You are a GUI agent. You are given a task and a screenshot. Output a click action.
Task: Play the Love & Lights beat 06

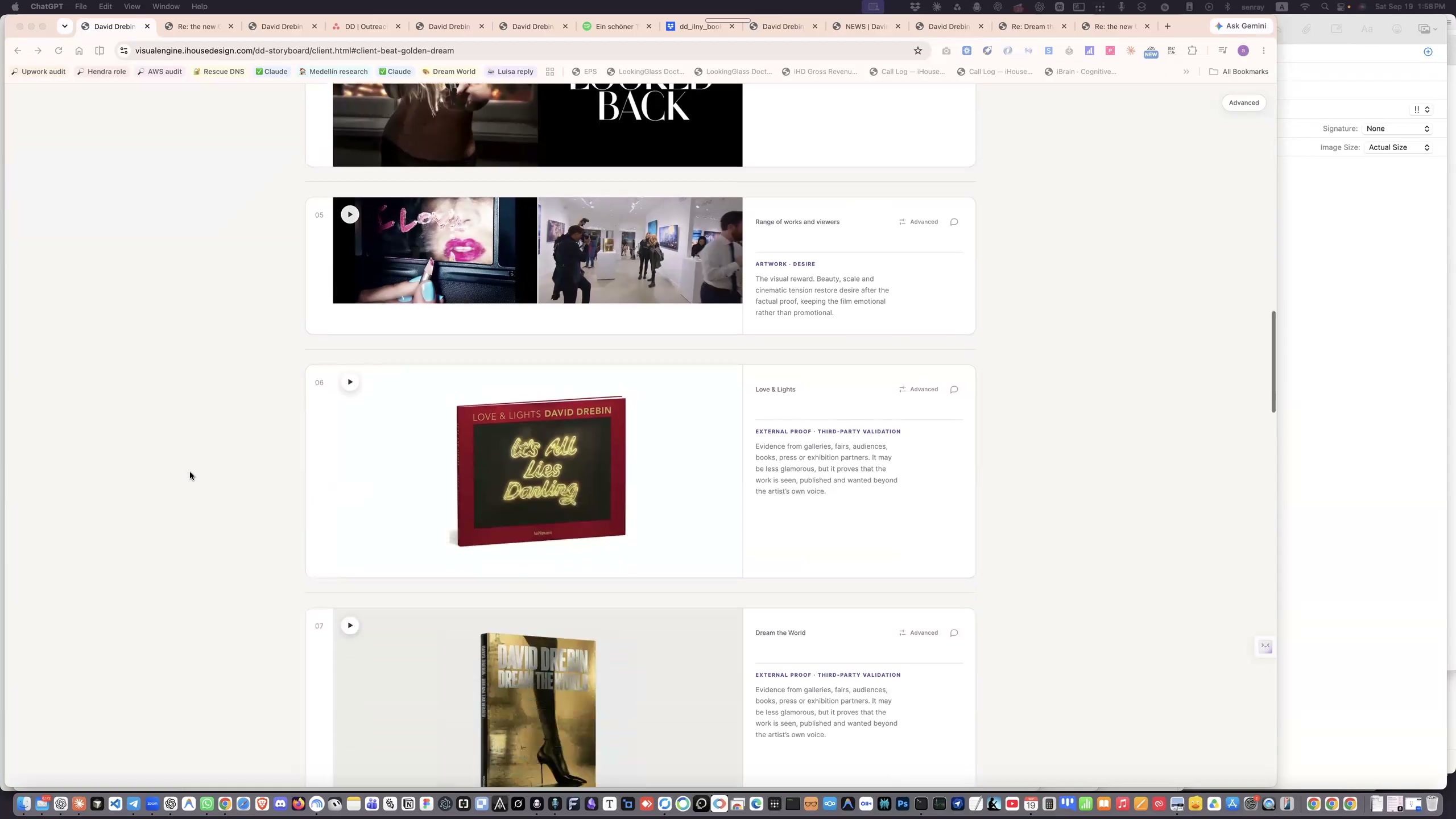(350, 382)
